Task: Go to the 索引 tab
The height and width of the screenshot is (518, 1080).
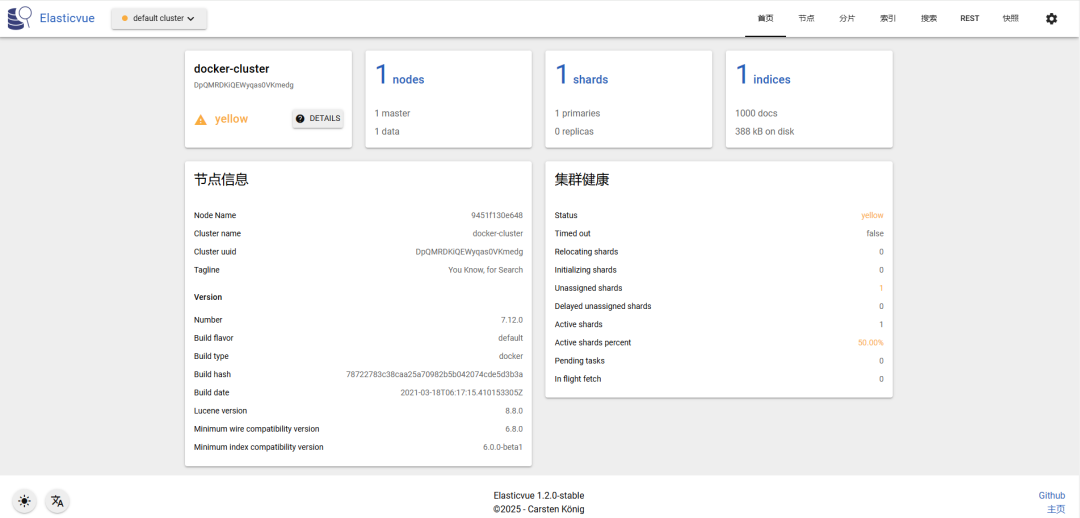Action: (x=888, y=19)
